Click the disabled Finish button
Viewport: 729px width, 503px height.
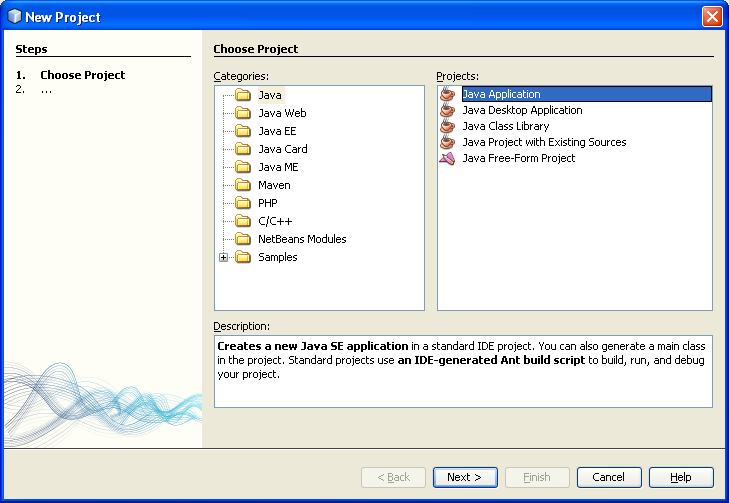[x=537, y=477]
